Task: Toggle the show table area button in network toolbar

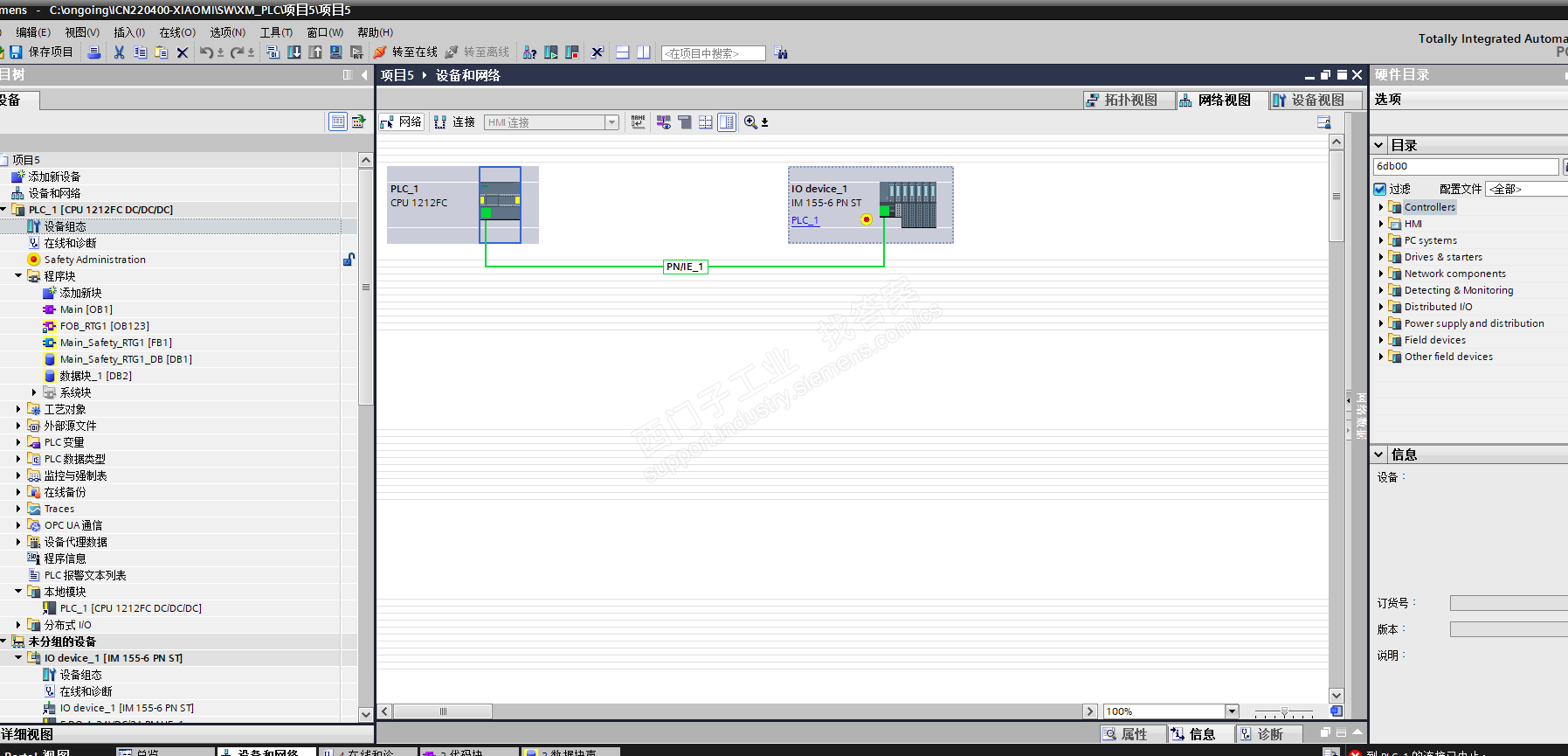Action: [x=727, y=122]
